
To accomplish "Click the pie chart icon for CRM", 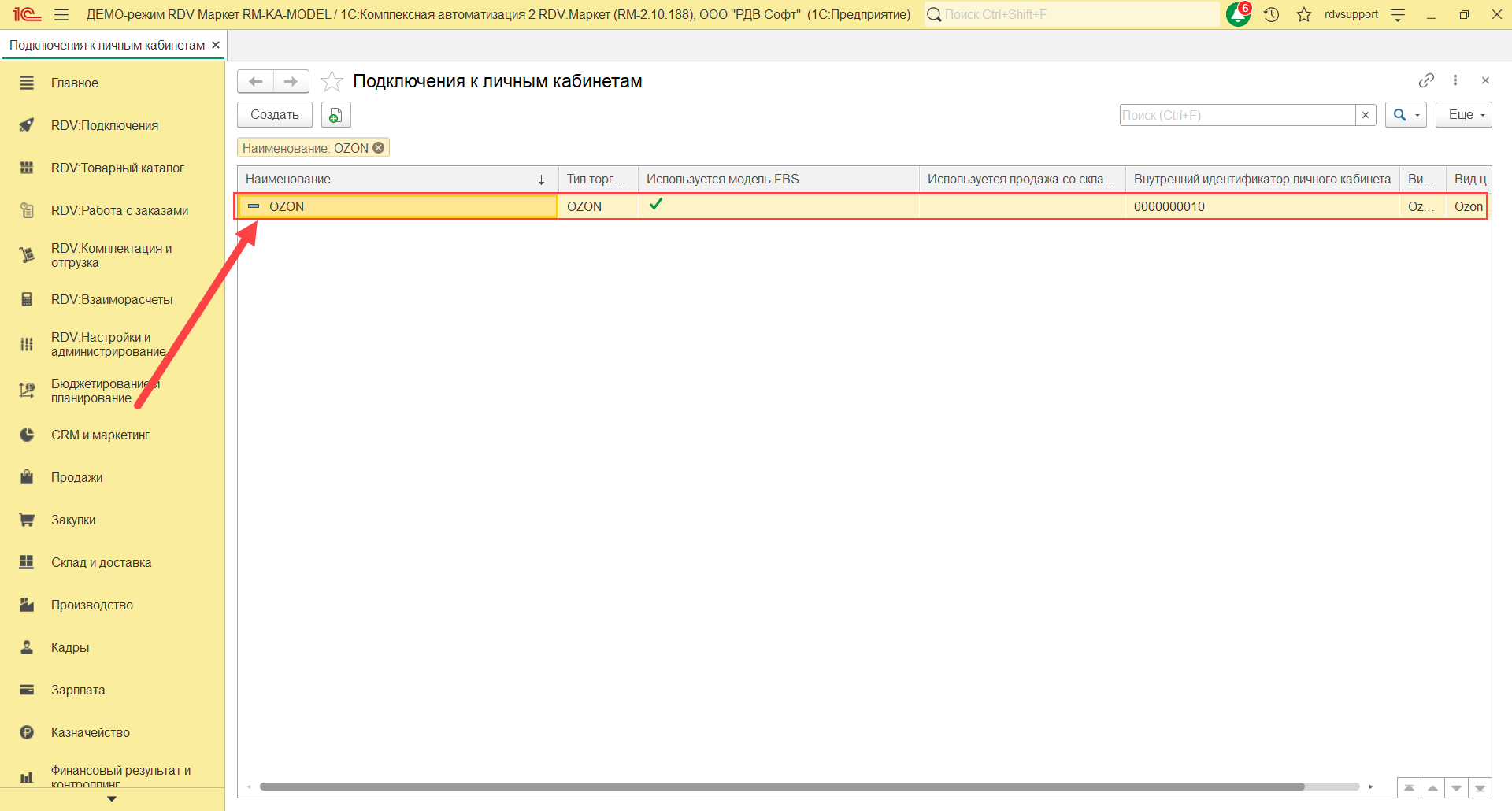I will pyautogui.click(x=27, y=435).
